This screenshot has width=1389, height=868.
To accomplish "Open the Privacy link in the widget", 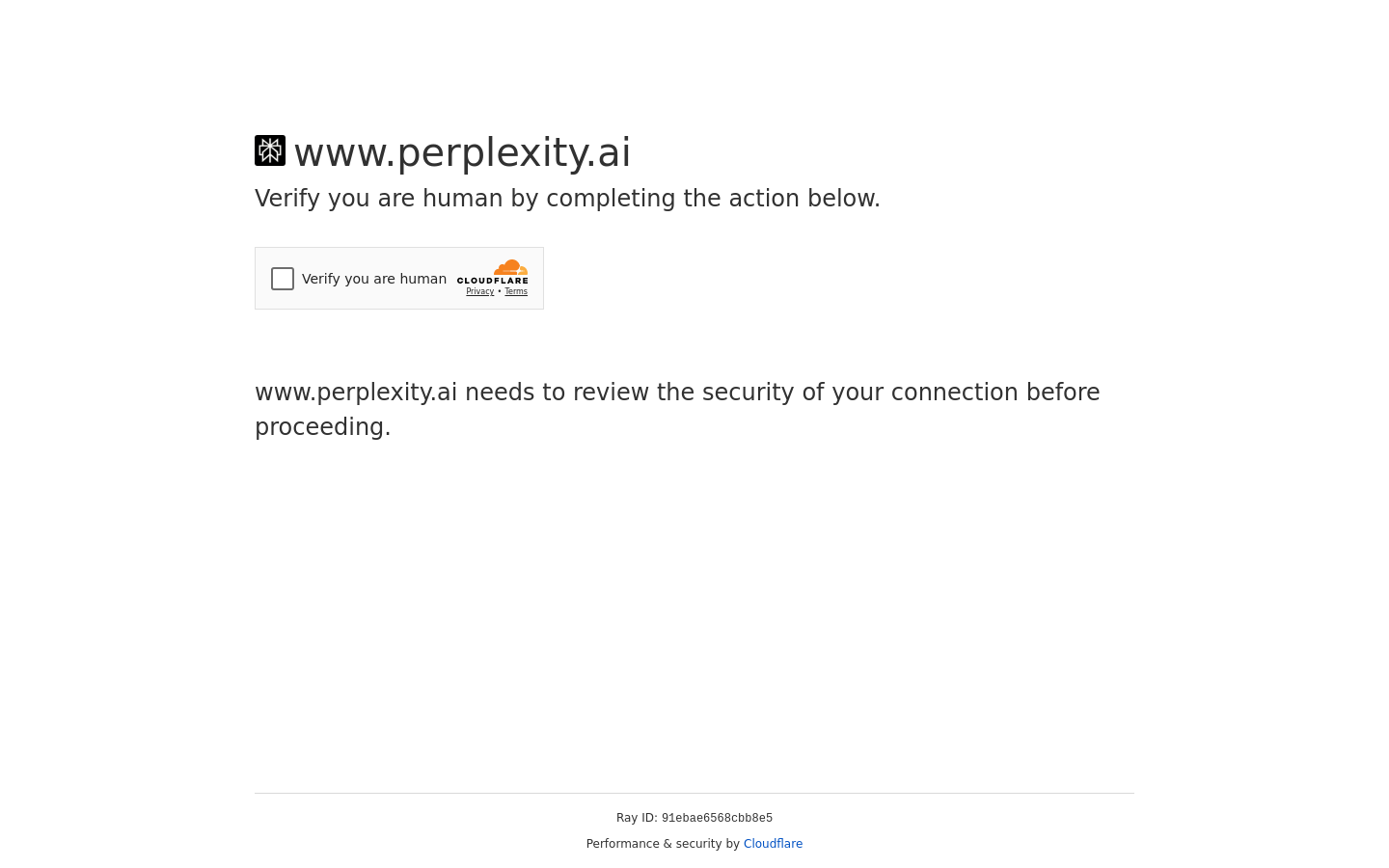I will coord(479,291).
